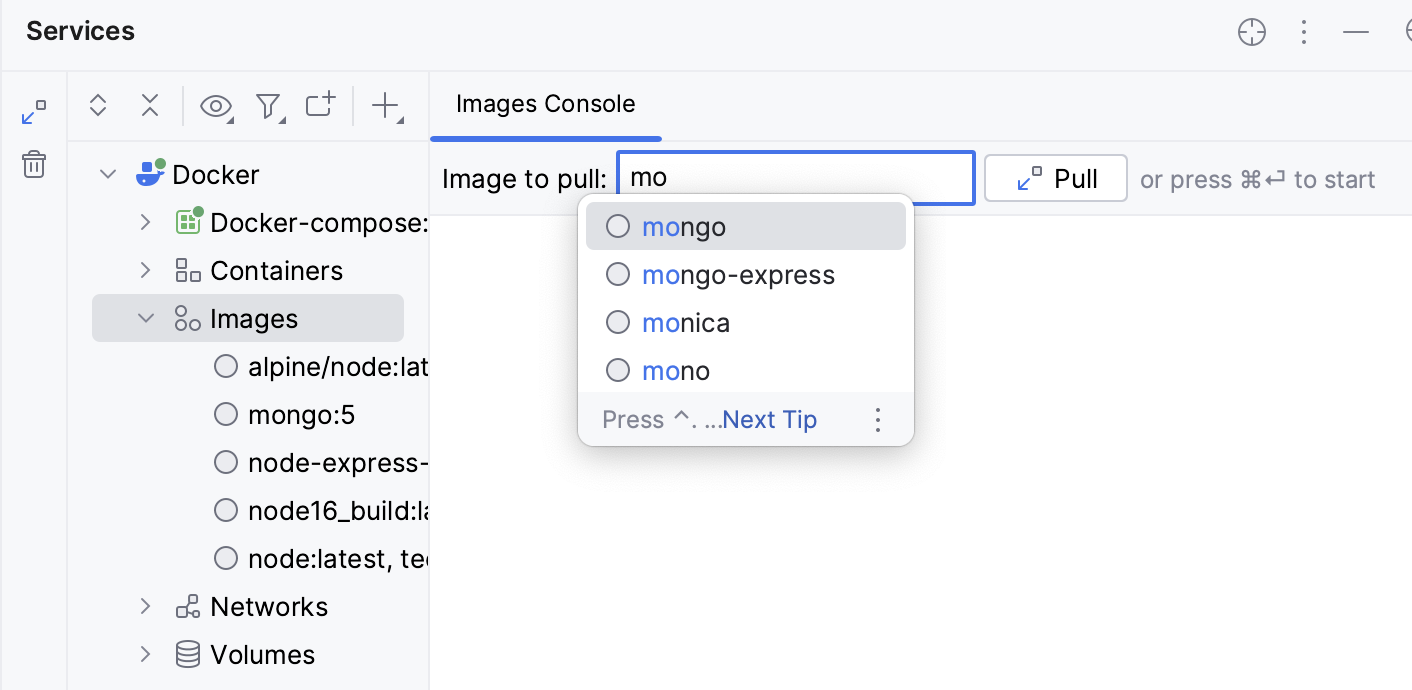The height and width of the screenshot is (690, 1412).
Task: Select the mongo-express completion entry
Action: pos(738,274)
